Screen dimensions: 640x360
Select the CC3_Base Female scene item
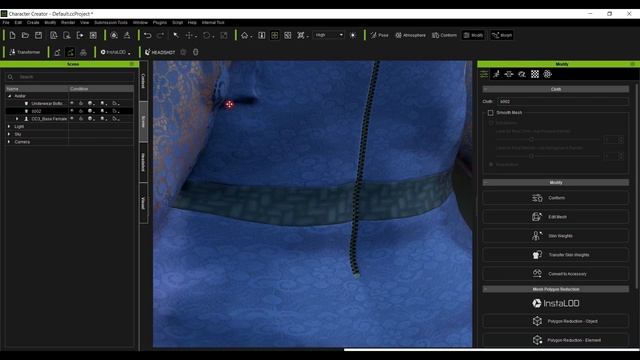coord(49,119)
